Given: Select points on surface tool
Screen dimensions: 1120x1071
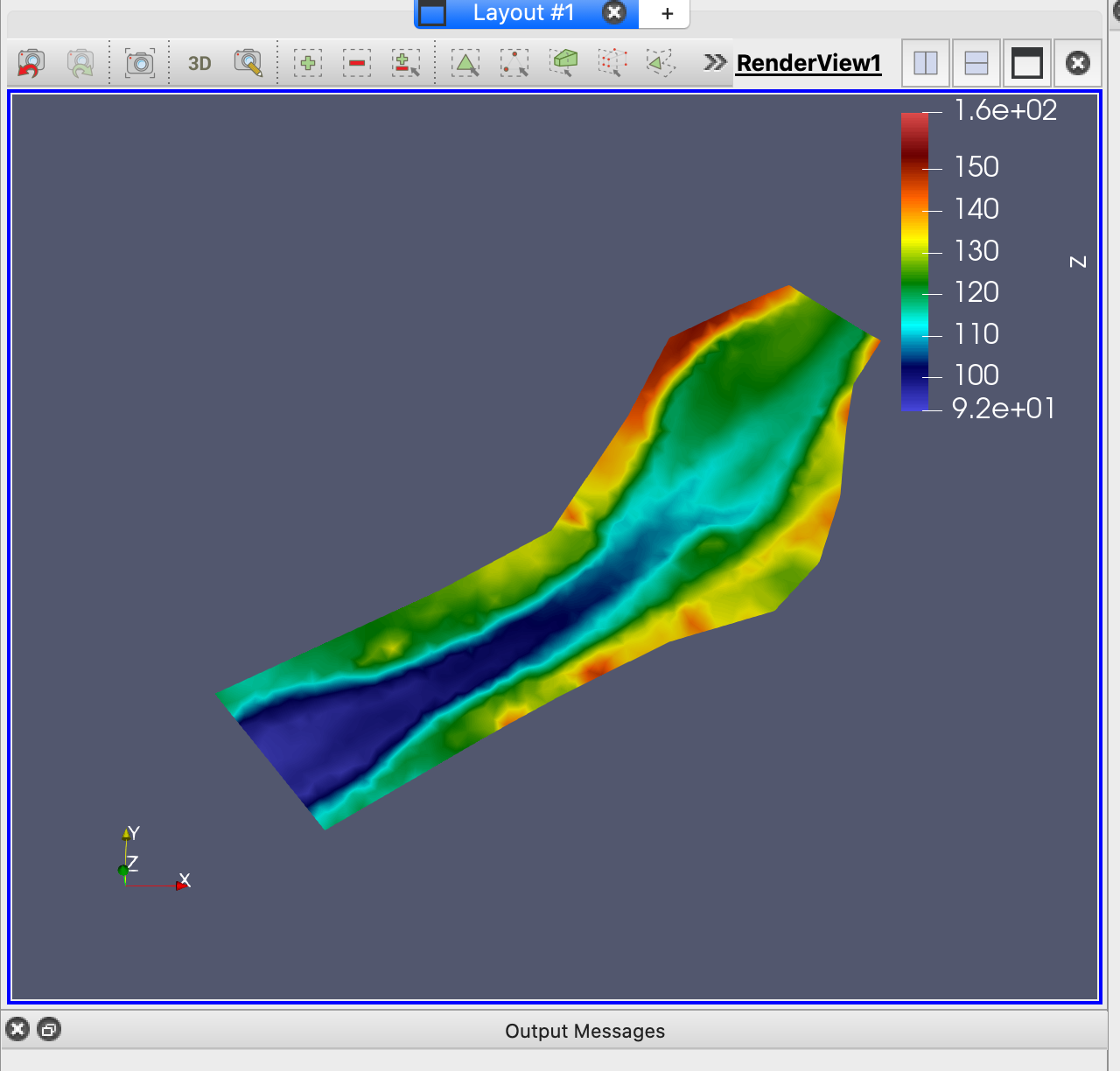Looking at the screenshot, I should pos(514,63).
